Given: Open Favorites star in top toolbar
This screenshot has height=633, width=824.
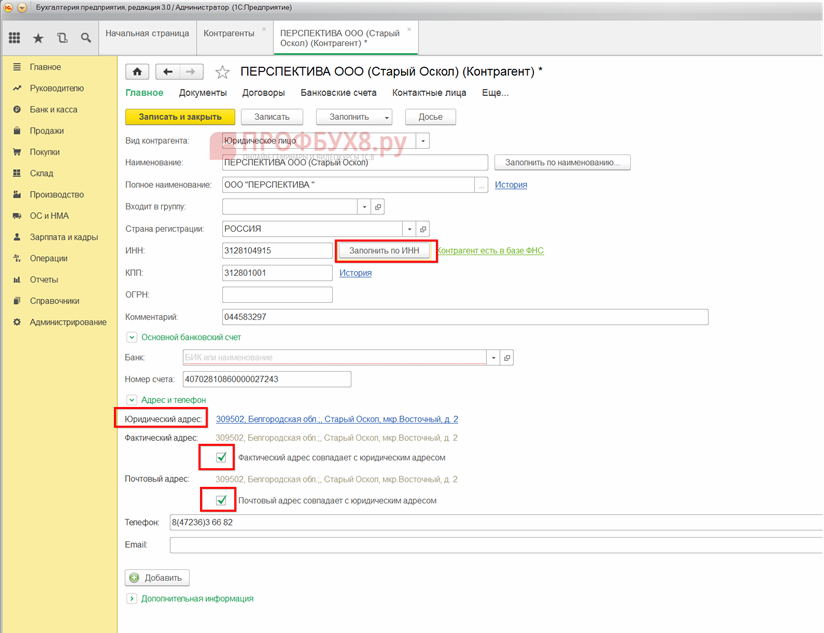Looking at the screenshot, I should (x=38, y=38).
